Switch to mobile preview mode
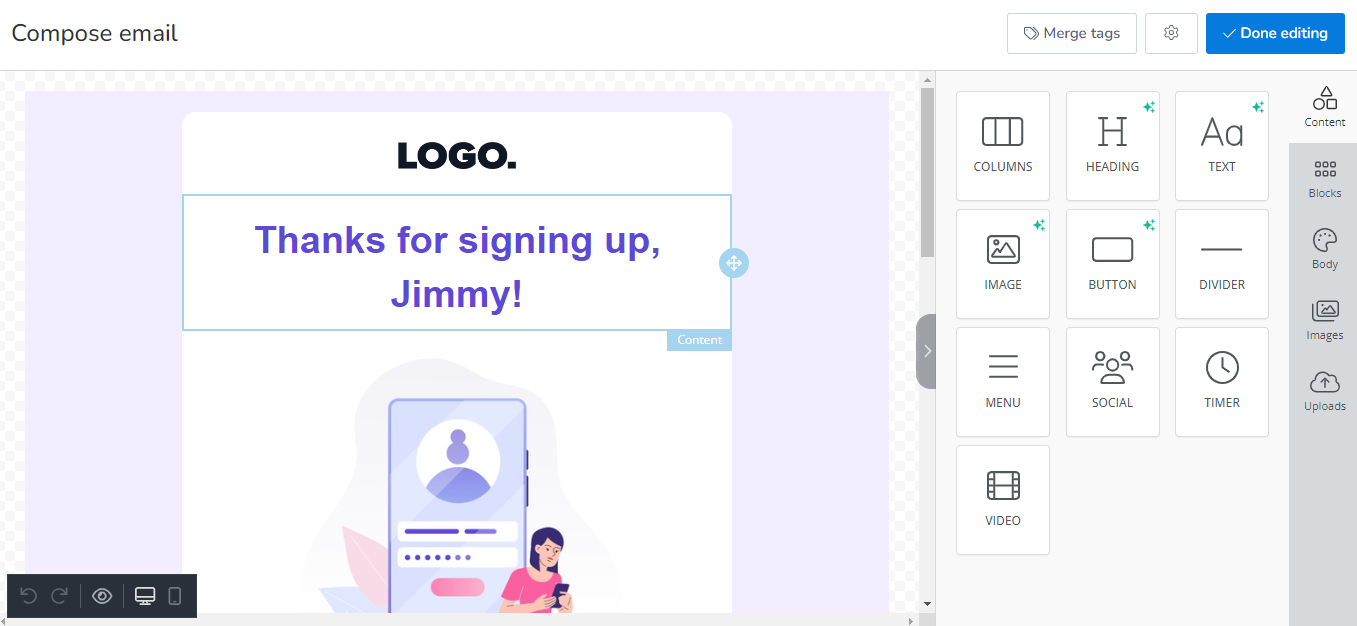1357x626 pixels. 175,595
